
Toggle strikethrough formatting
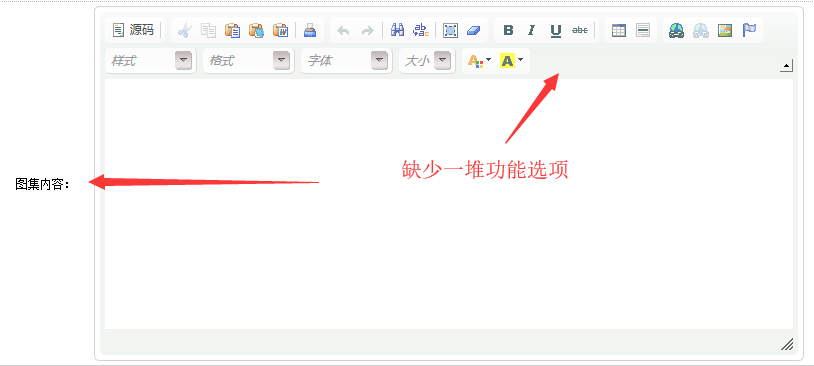tap(580, 30)
